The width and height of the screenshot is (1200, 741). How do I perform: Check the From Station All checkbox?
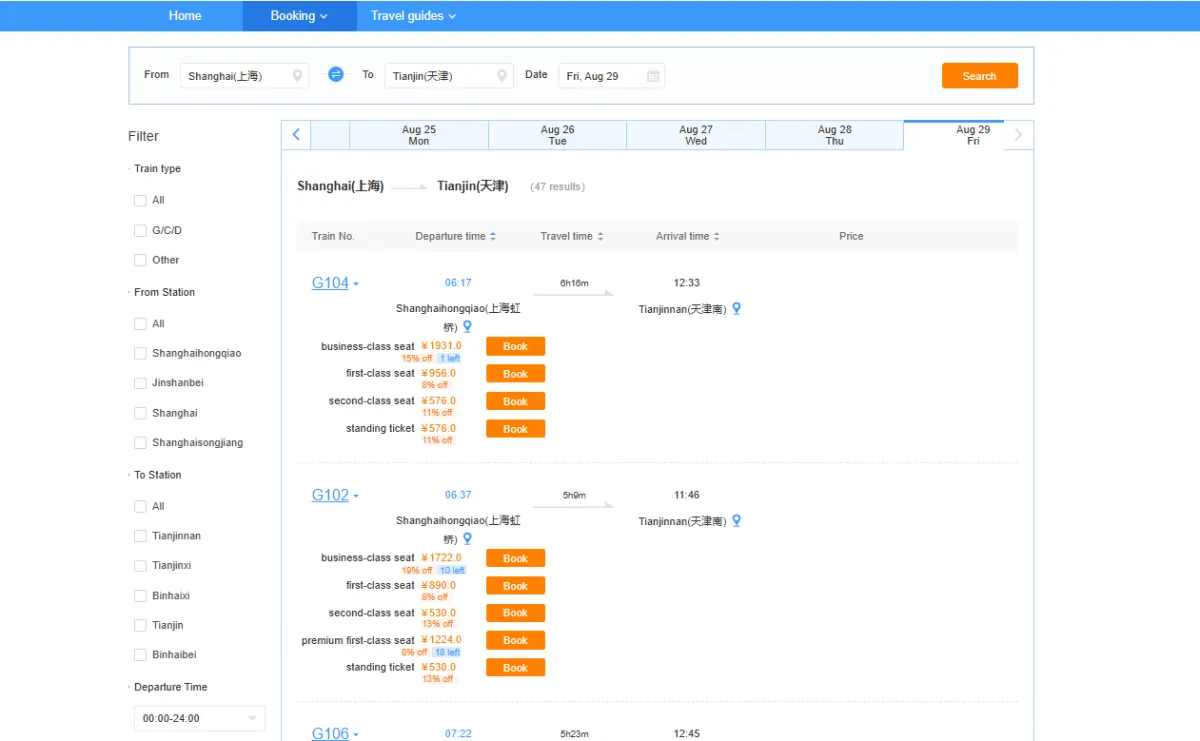point(140,324)
